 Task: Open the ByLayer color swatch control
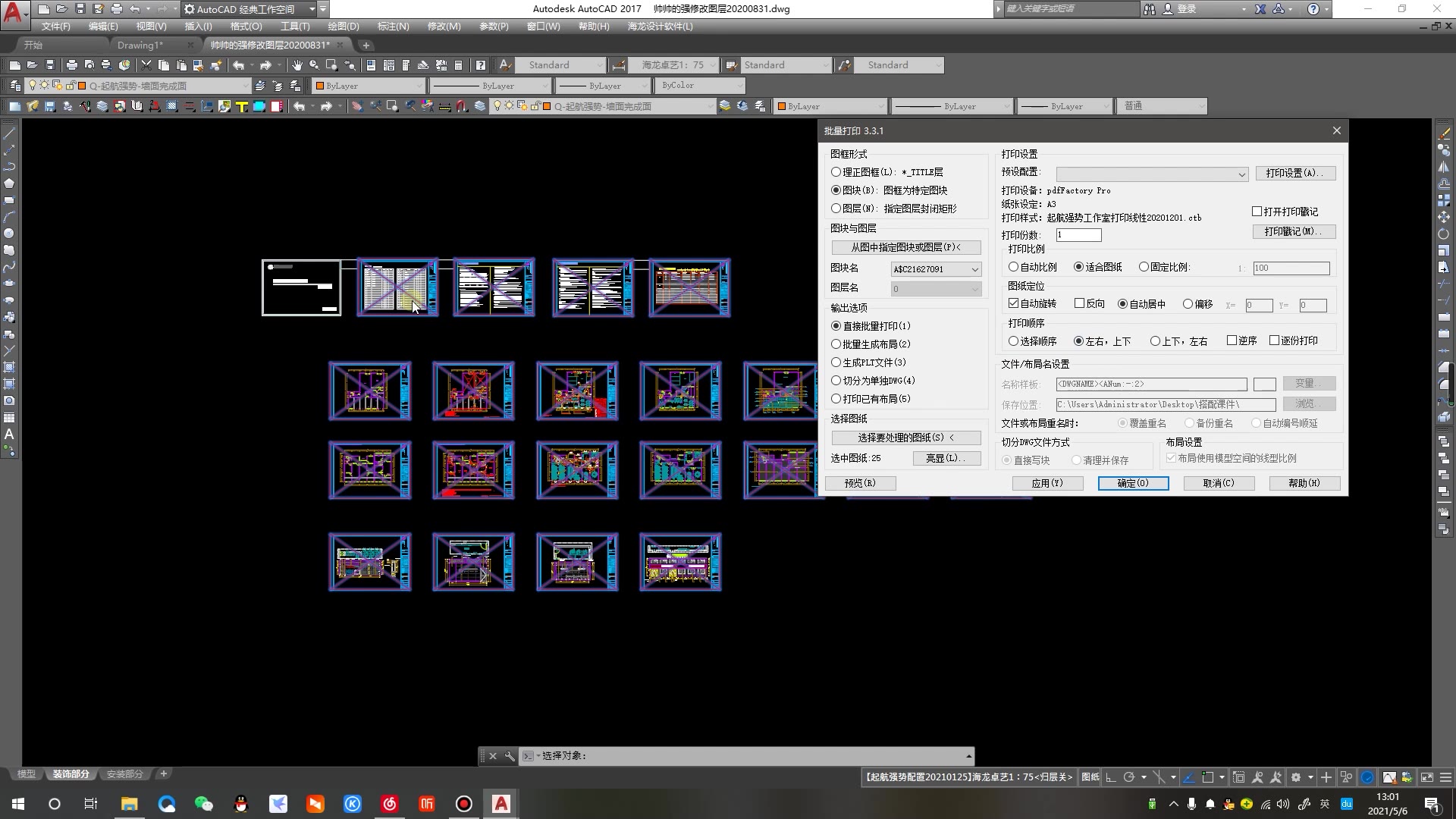(369, 86)
